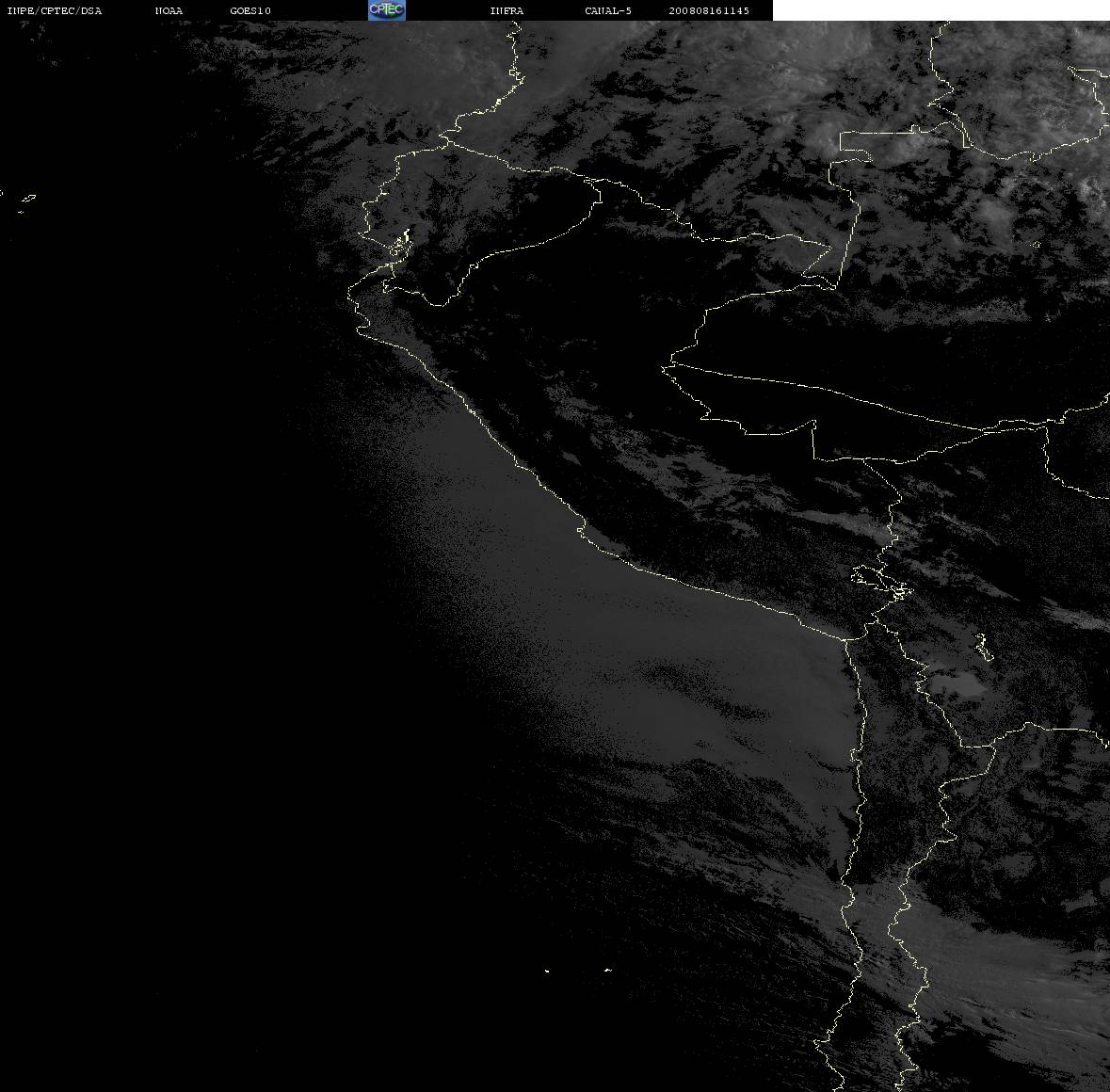Select the INFRA image type label
The image size is (1110, 1092).
(x=507, y=10)
